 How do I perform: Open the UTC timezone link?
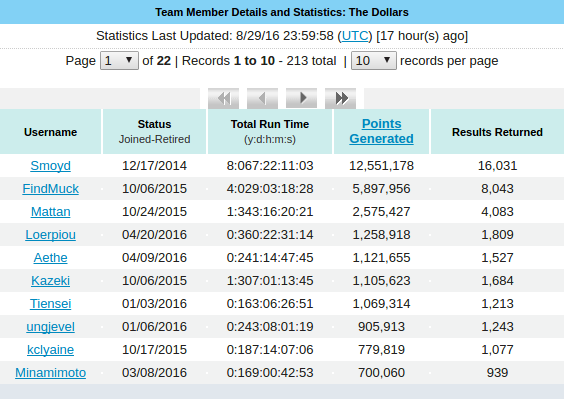(x=355, y=36)
